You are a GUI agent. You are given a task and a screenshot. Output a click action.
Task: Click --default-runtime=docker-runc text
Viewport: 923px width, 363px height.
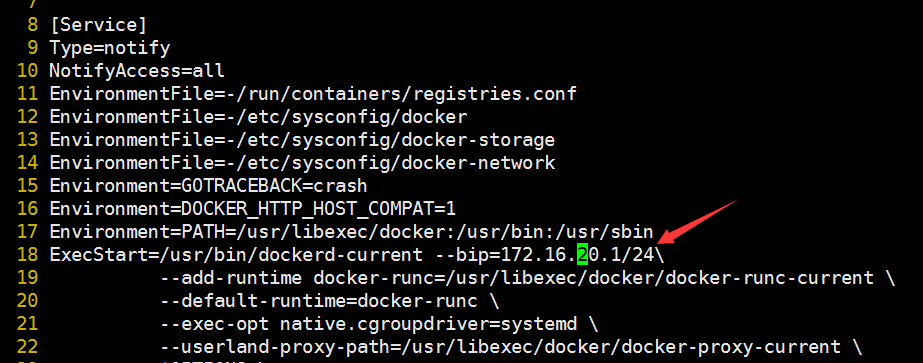(x=318, y=301)
